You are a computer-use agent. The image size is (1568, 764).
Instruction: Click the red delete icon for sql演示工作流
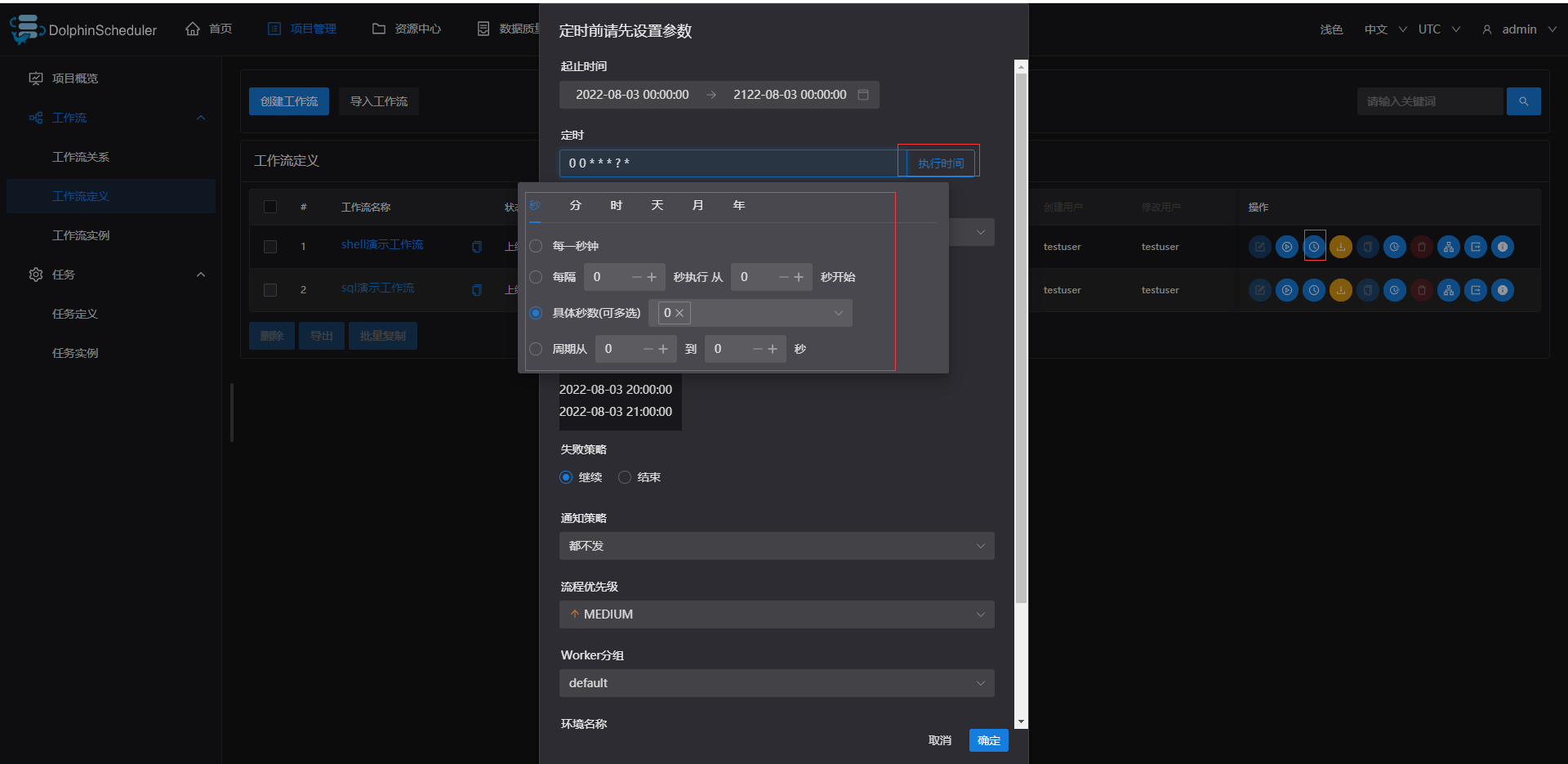(1422, 290)
